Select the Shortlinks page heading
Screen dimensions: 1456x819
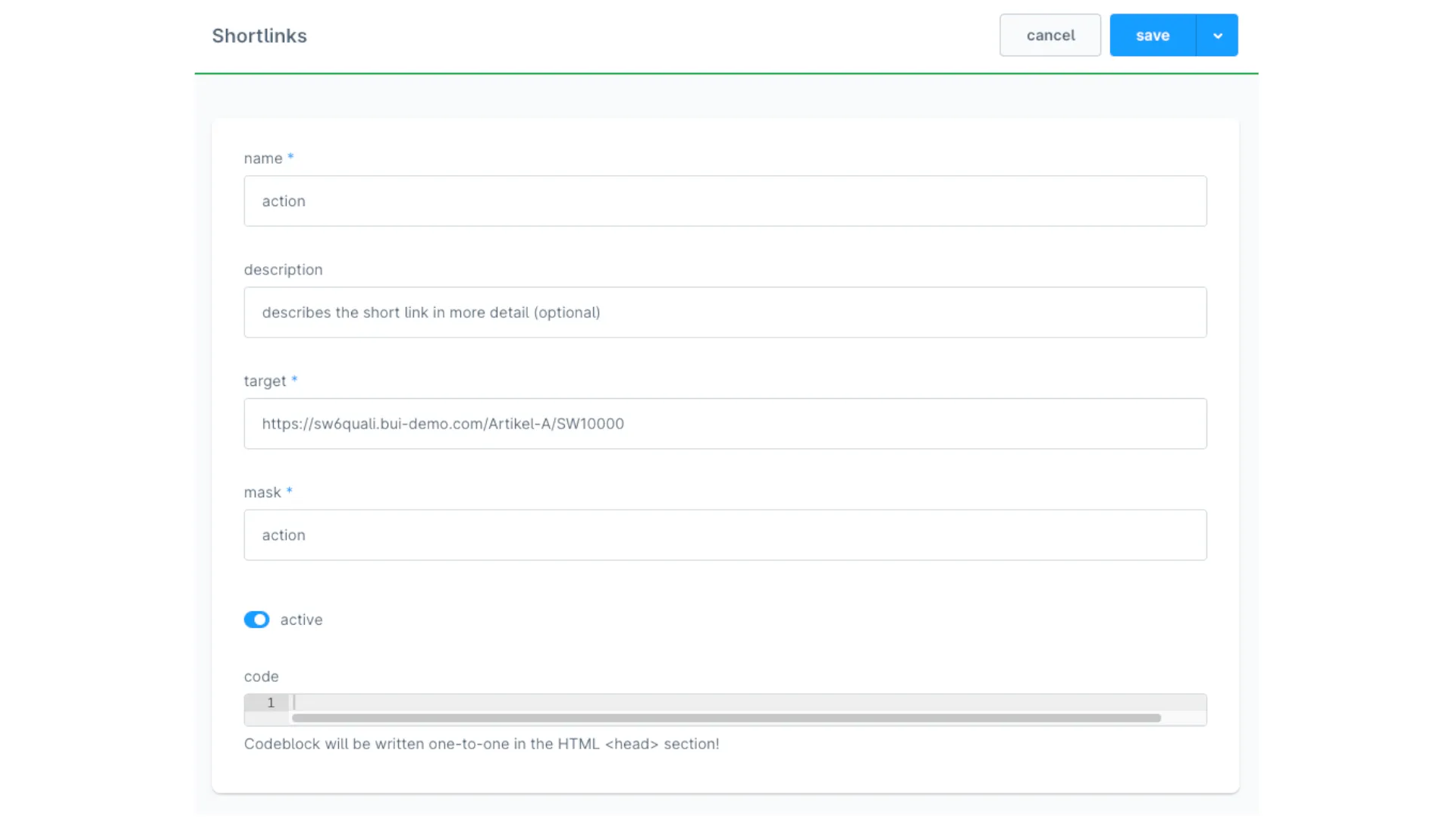point(259,36)
